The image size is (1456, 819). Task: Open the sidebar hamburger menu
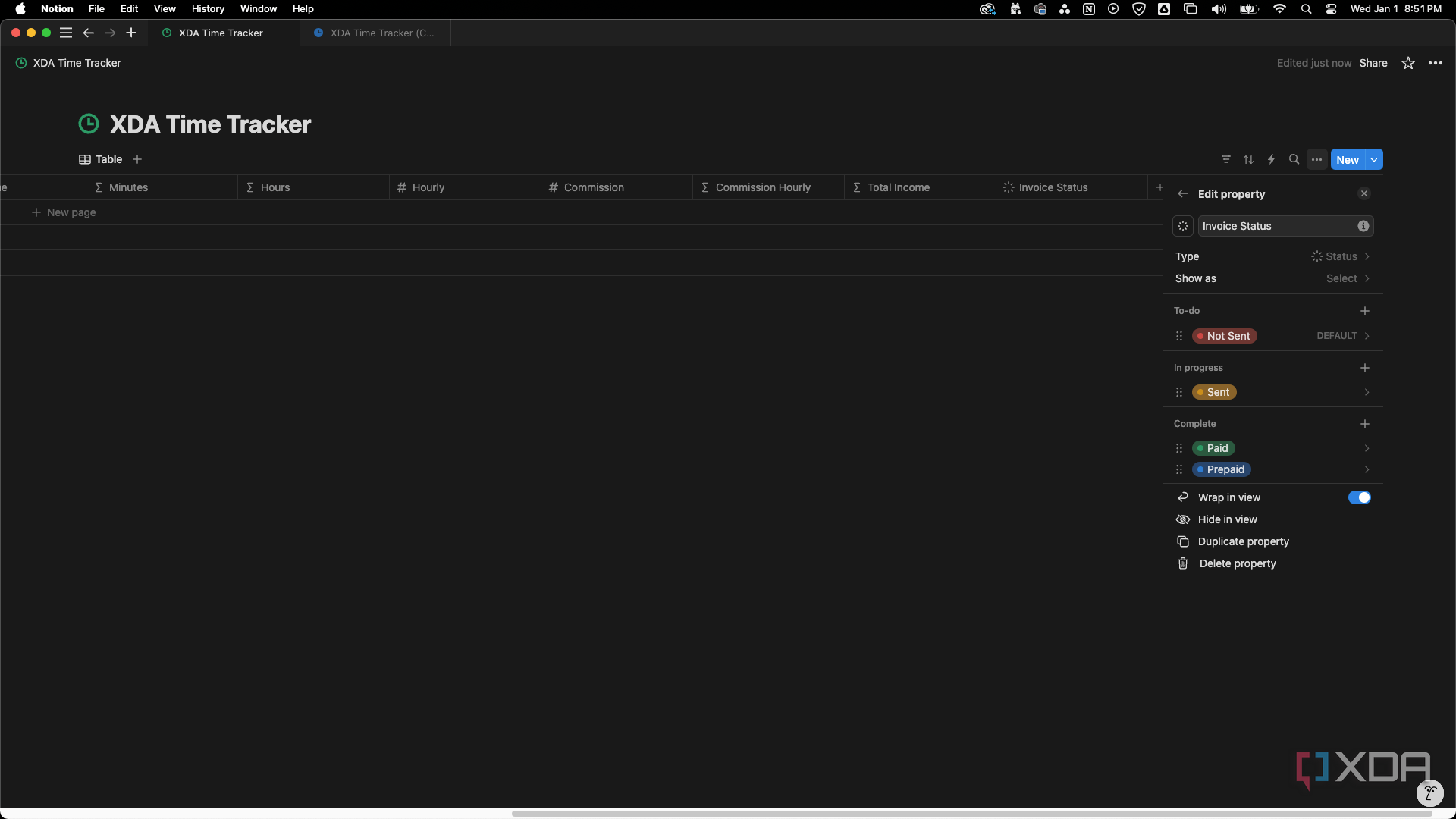tap(66, 33)
